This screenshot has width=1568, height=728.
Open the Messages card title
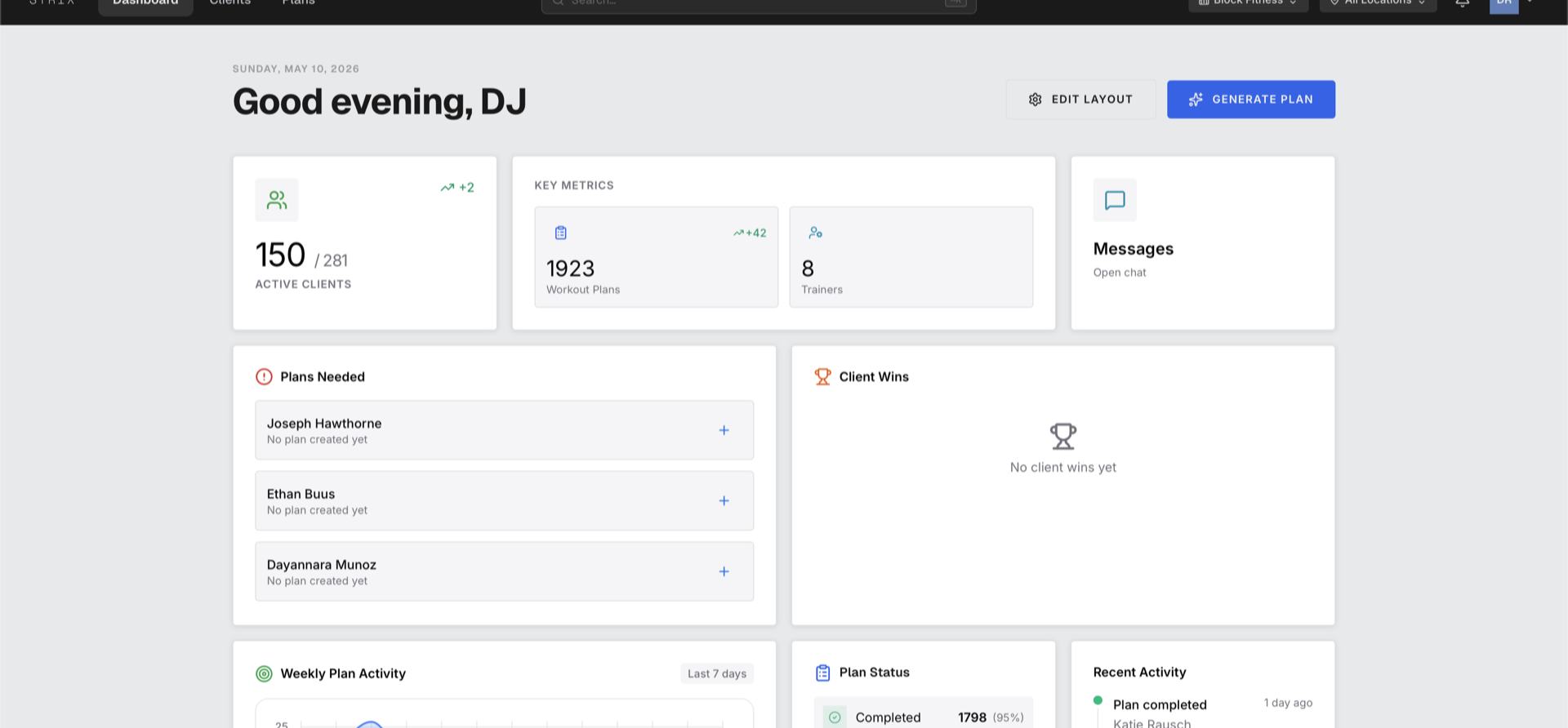point(1134,249)
